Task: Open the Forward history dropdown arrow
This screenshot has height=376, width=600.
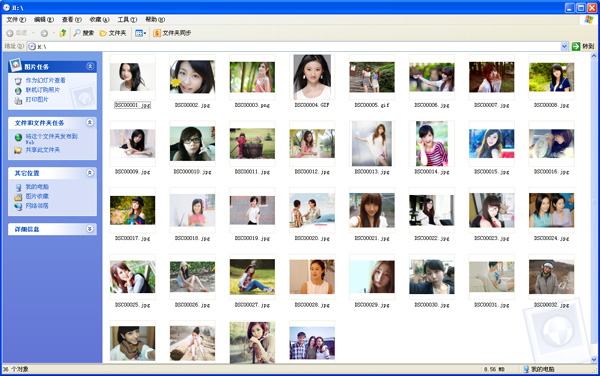Action: [x=53, y=33]
